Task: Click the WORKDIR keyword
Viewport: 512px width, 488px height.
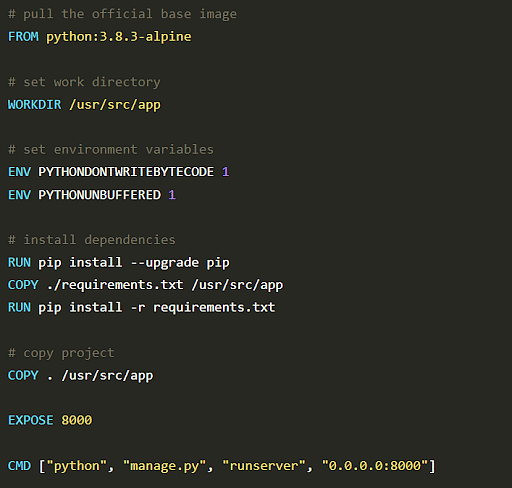Action: point(35,104)
